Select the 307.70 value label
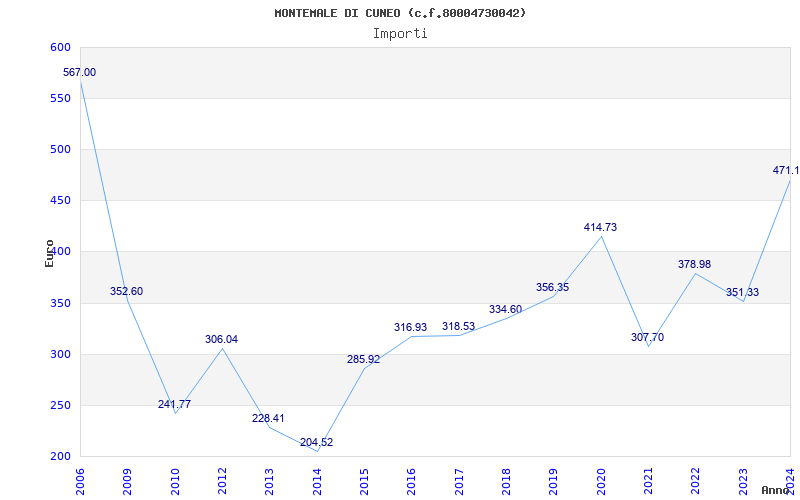Screen dimensions: 800x500 point(647,337)
